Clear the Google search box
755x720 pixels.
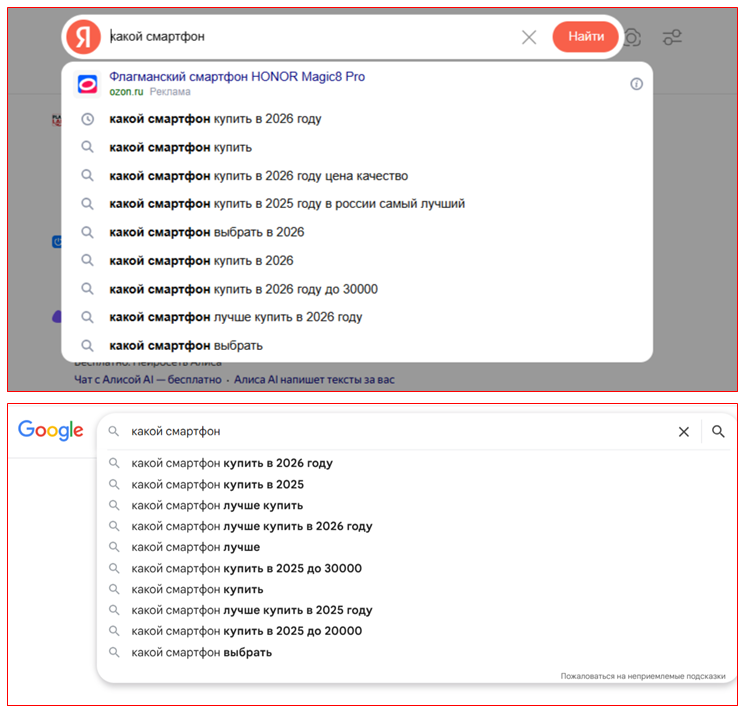click(x=684, y=432)
